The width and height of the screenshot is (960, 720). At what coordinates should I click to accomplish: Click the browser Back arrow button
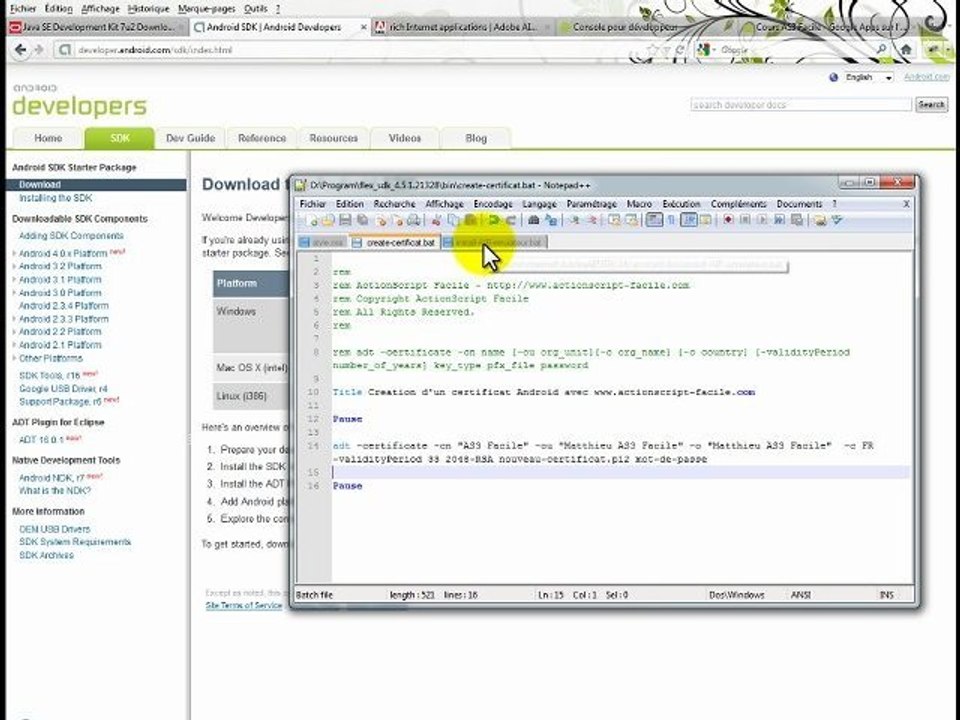(20, 50)
